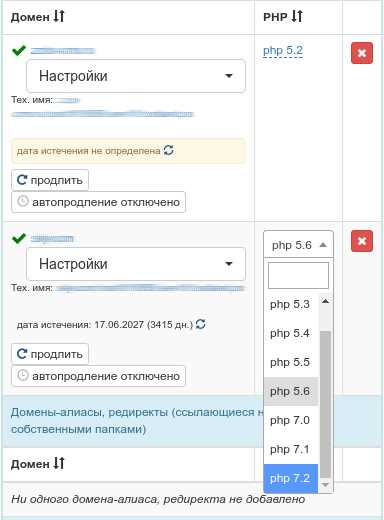The width and height of the screenshot is (384, 520).
Task: Open Настройки dropdown for second domain
Action: click(x=136, y=264)
